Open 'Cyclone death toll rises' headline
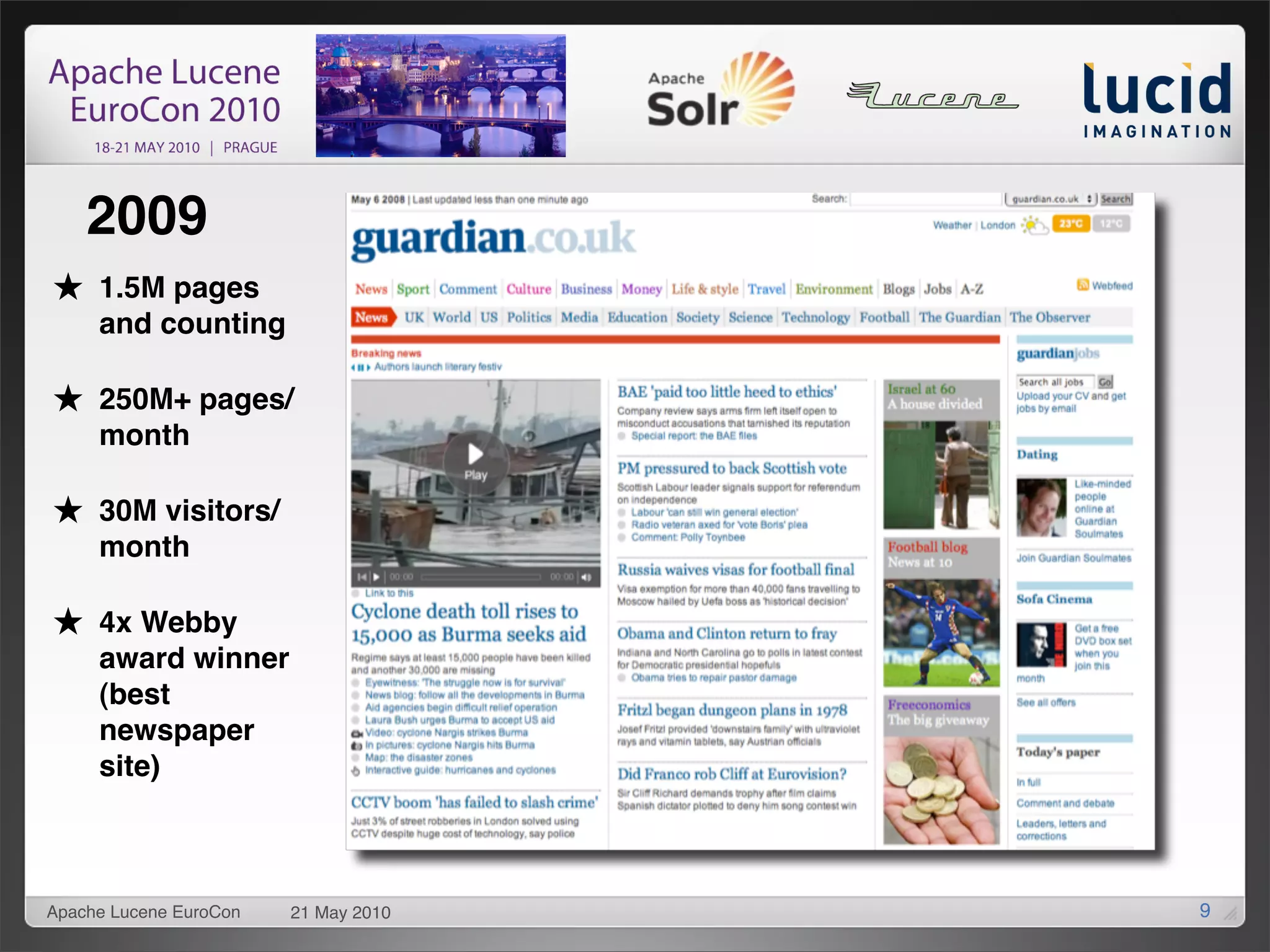The width and height of the screenshot is (1270, 952). [469, 623]
